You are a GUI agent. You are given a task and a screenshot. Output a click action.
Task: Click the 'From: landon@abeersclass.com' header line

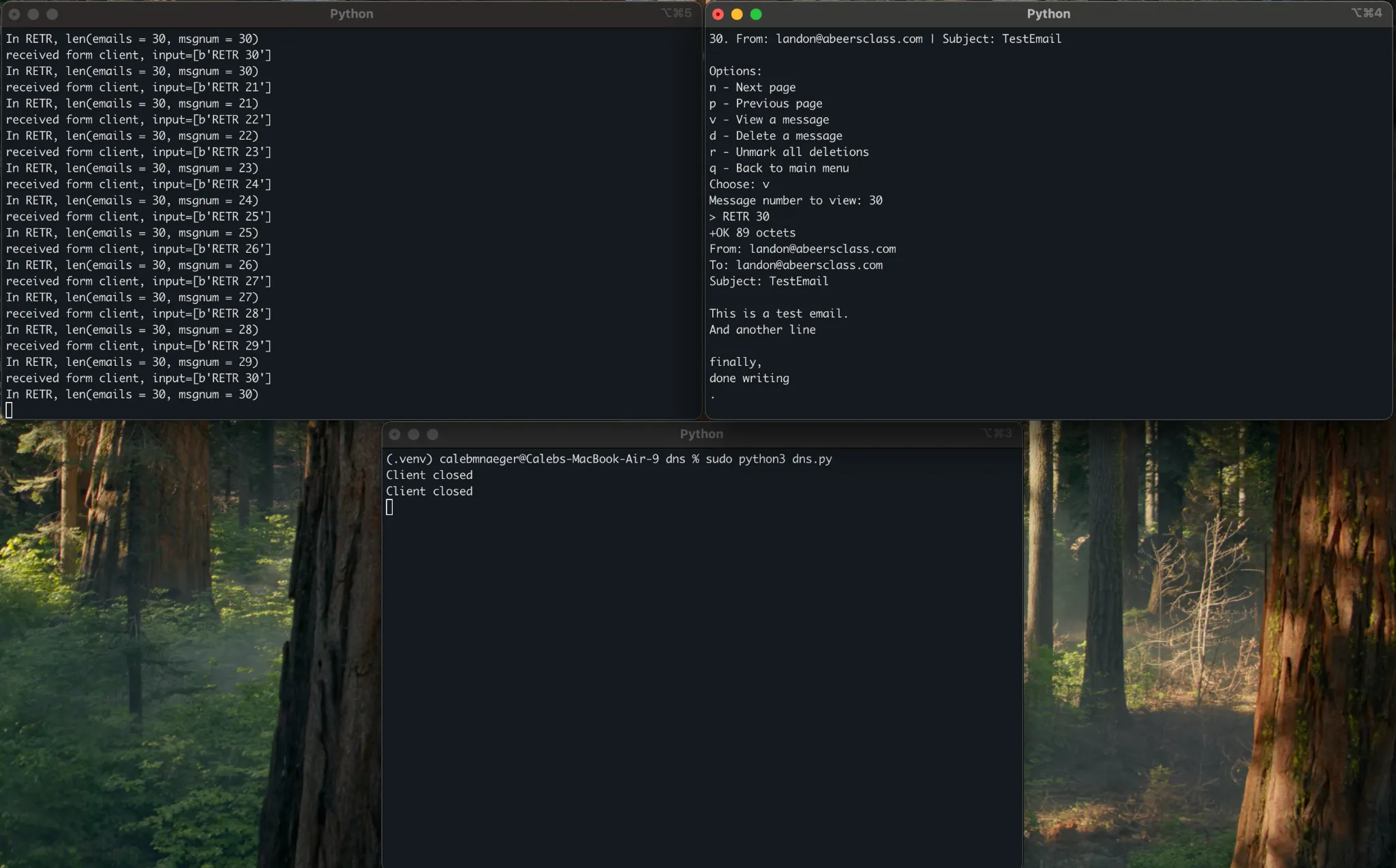point(802,249)
